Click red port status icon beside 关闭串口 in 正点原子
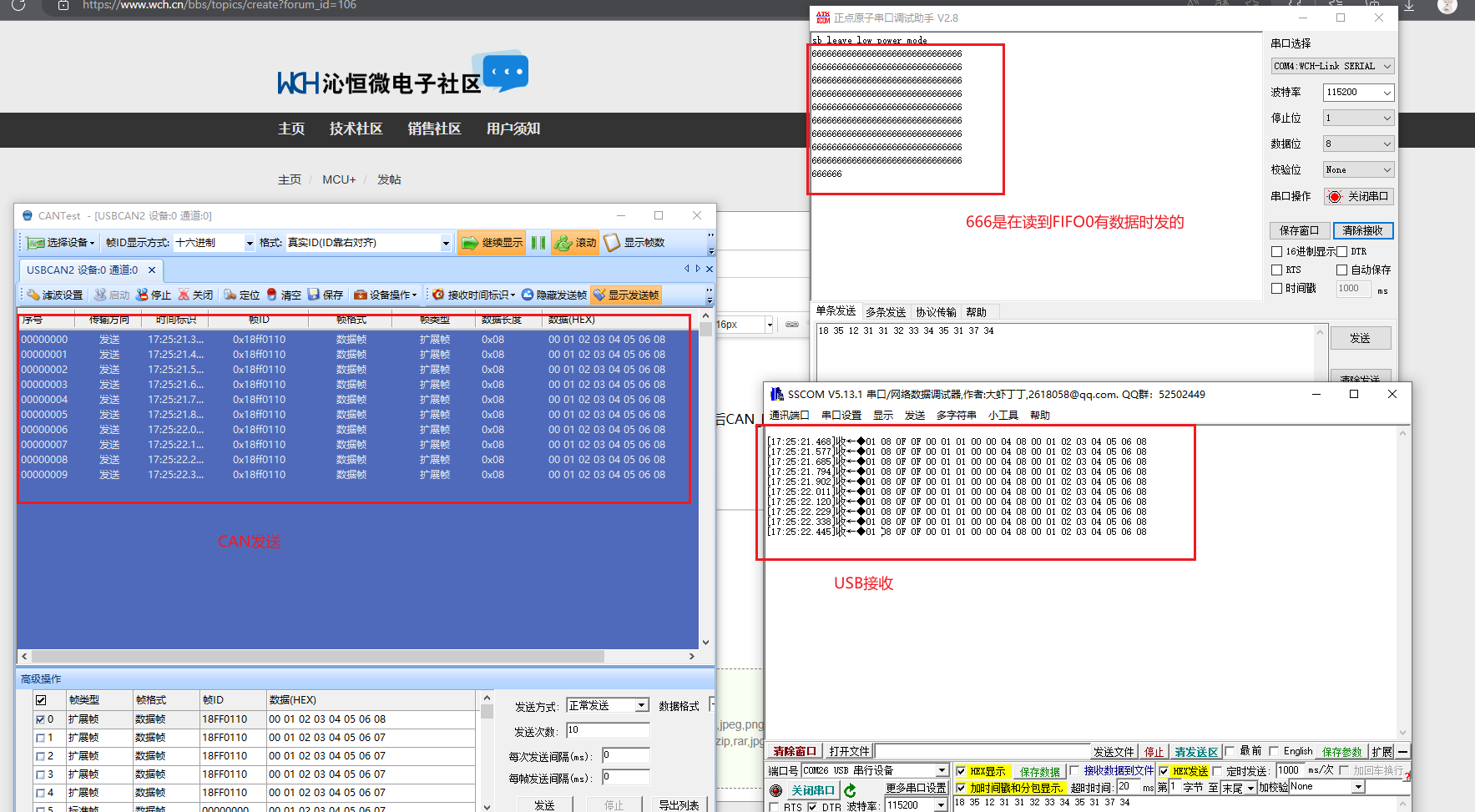Image resolution: width=1475 pixels, height=812 pixels. click(1334, 197)
